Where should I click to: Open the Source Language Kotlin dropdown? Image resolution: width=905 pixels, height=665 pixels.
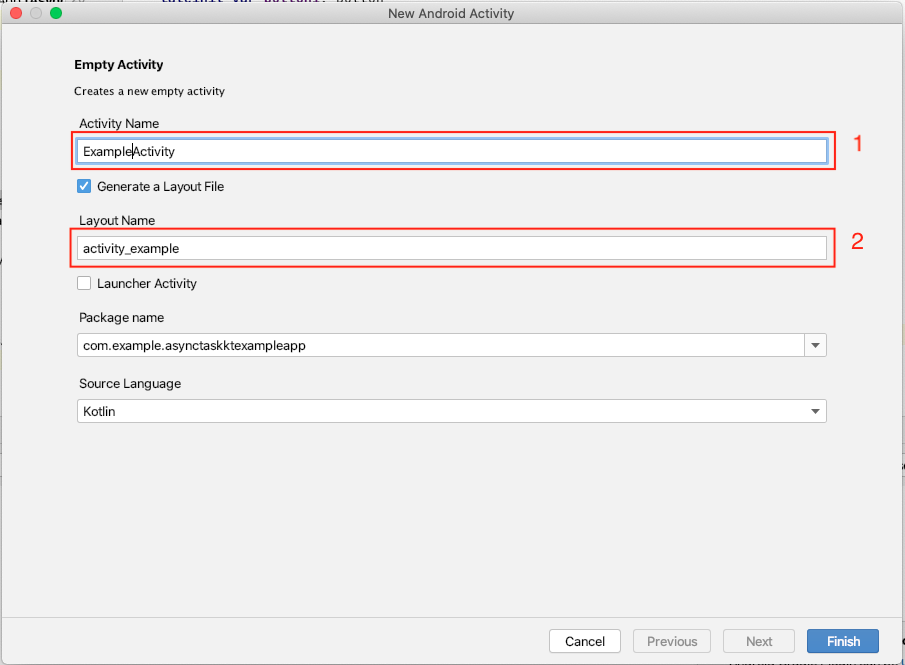point(452,411)
